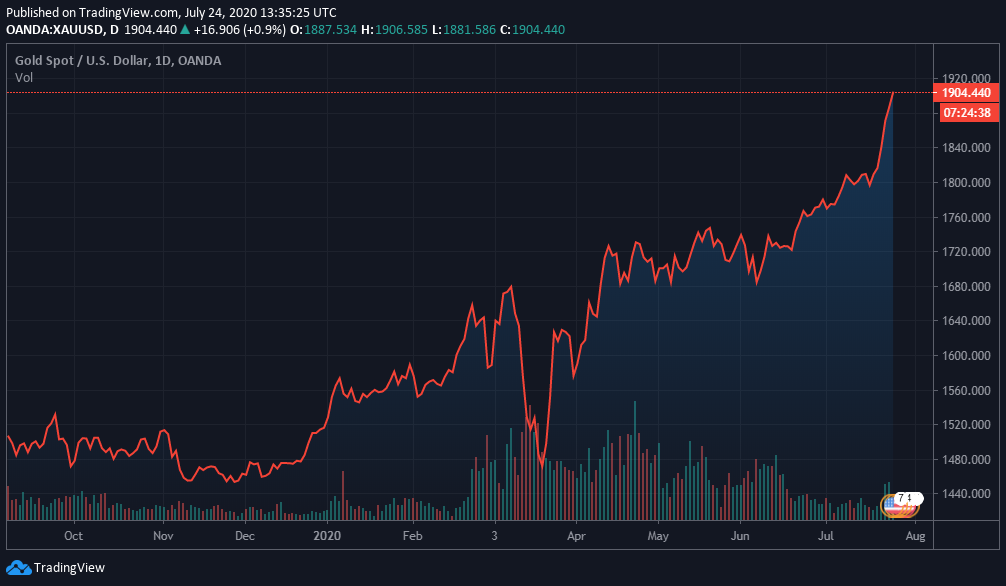The width and height of the screenshot is (1006, 586).
Task: Click the TradingView cloud logo icon
Action: point(18,567)
